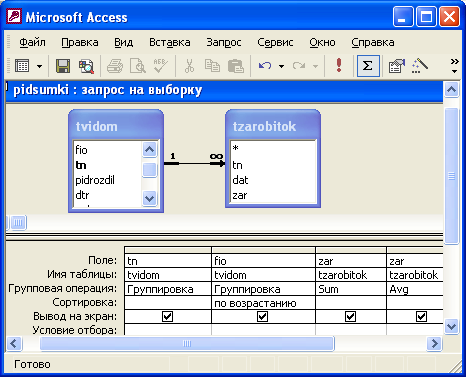Click the fio Поле cell in grid

pos(263,261)
